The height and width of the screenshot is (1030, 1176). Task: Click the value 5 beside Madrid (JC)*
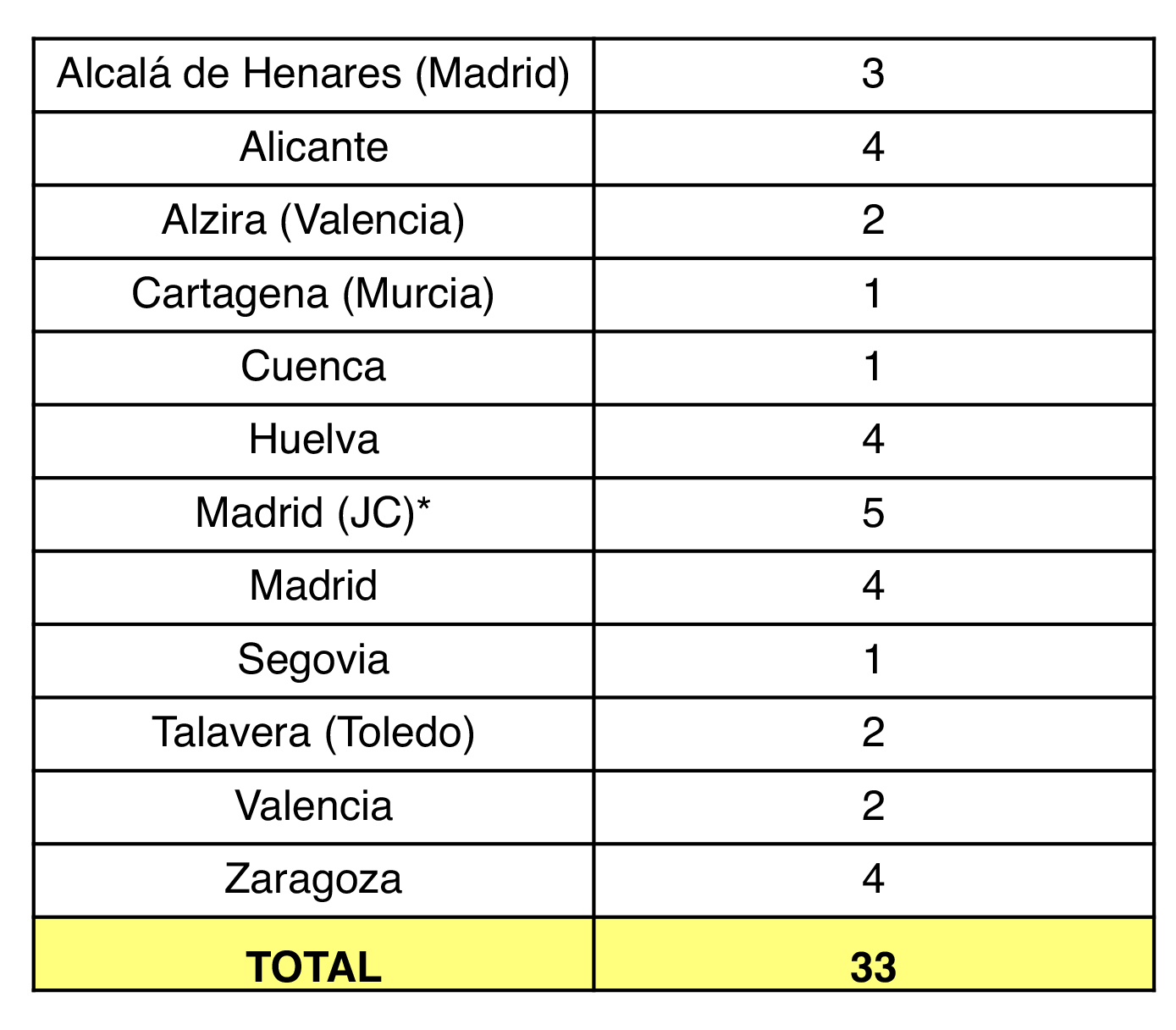pyautogui.click(x=874, y=514)
